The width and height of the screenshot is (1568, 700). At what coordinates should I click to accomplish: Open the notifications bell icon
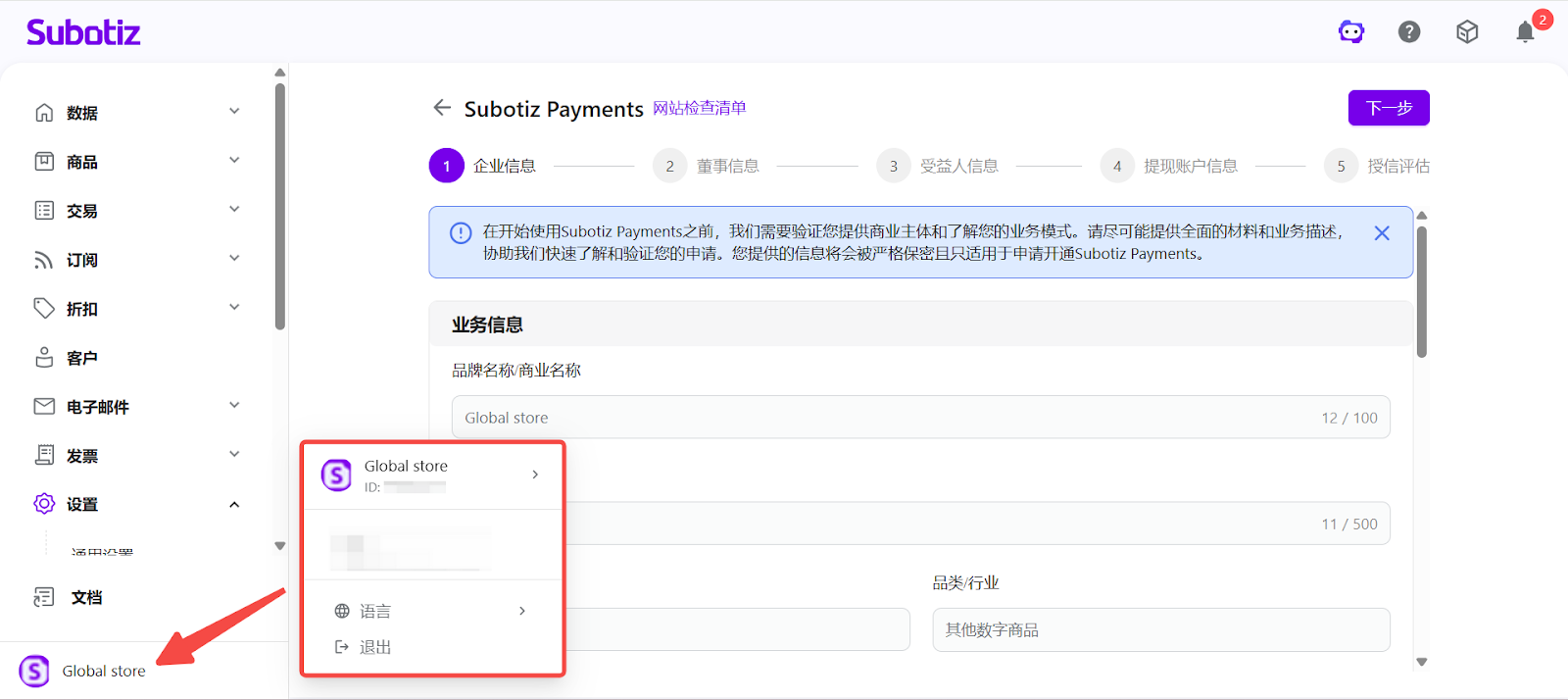(x=1525, y=32)
